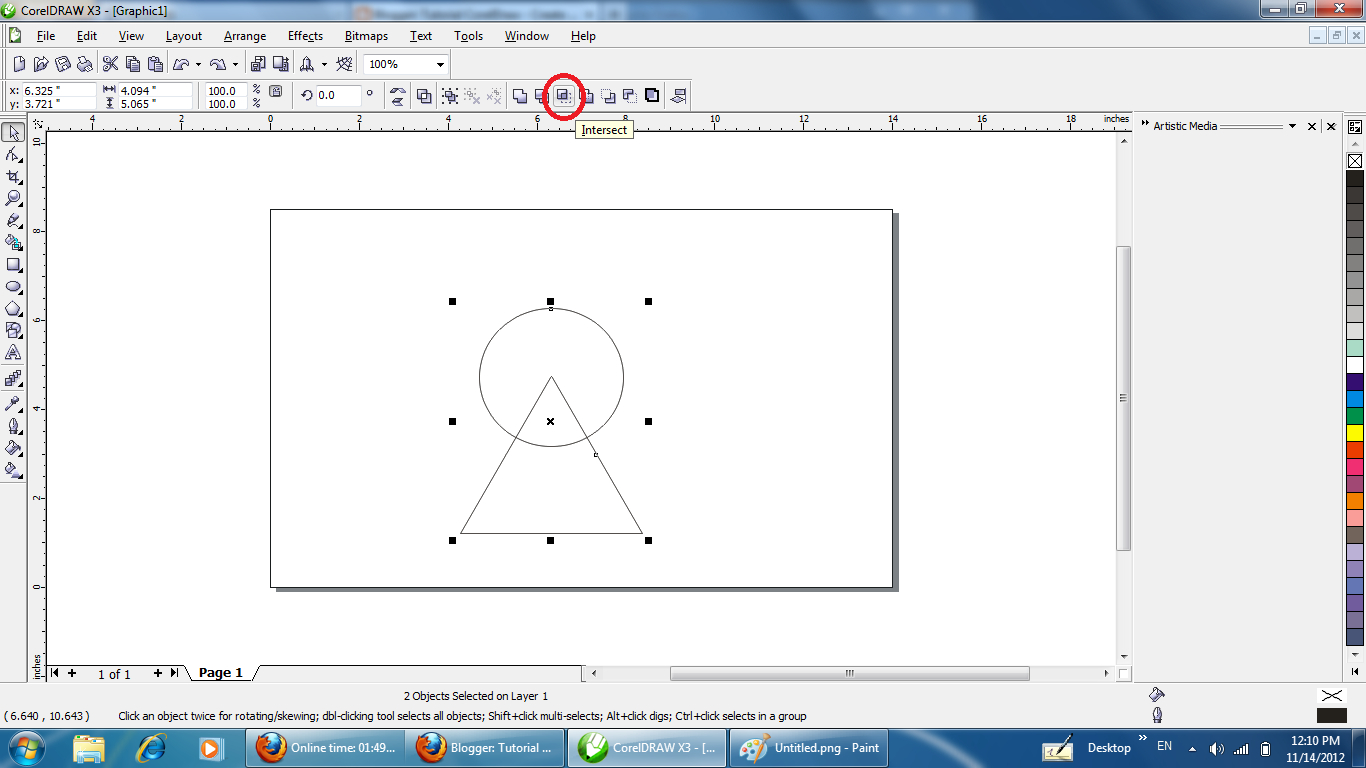Click the Save icon
1366x768 pixels.
tap(62, 64)
